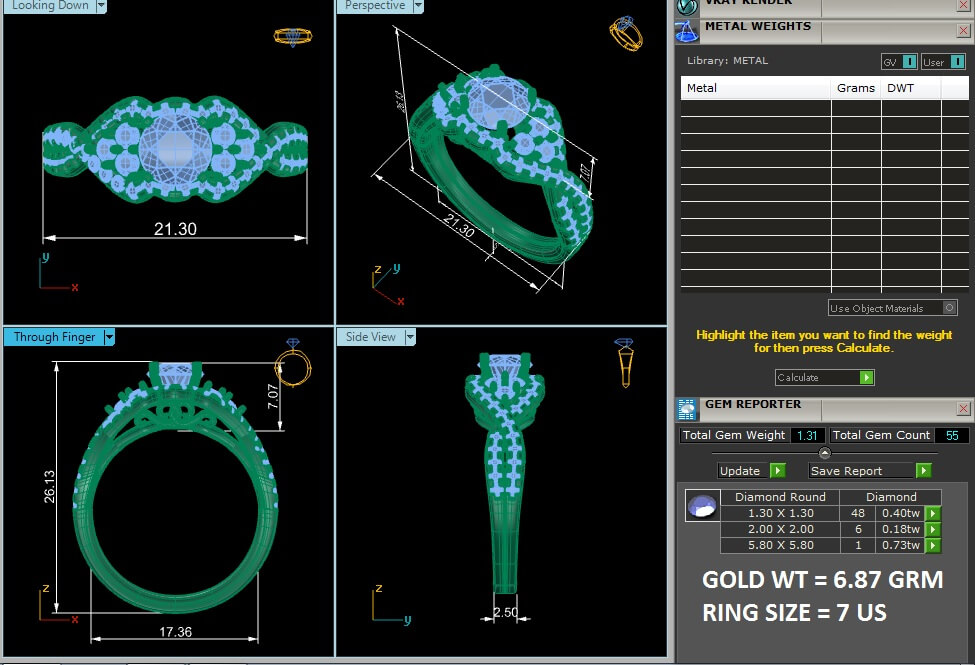Image resolution: width=975 pixels, height=665 pixels.
Task: Click the 0.18tw carat weight cell
Action: pyautogui.click(x=900, y=529)
